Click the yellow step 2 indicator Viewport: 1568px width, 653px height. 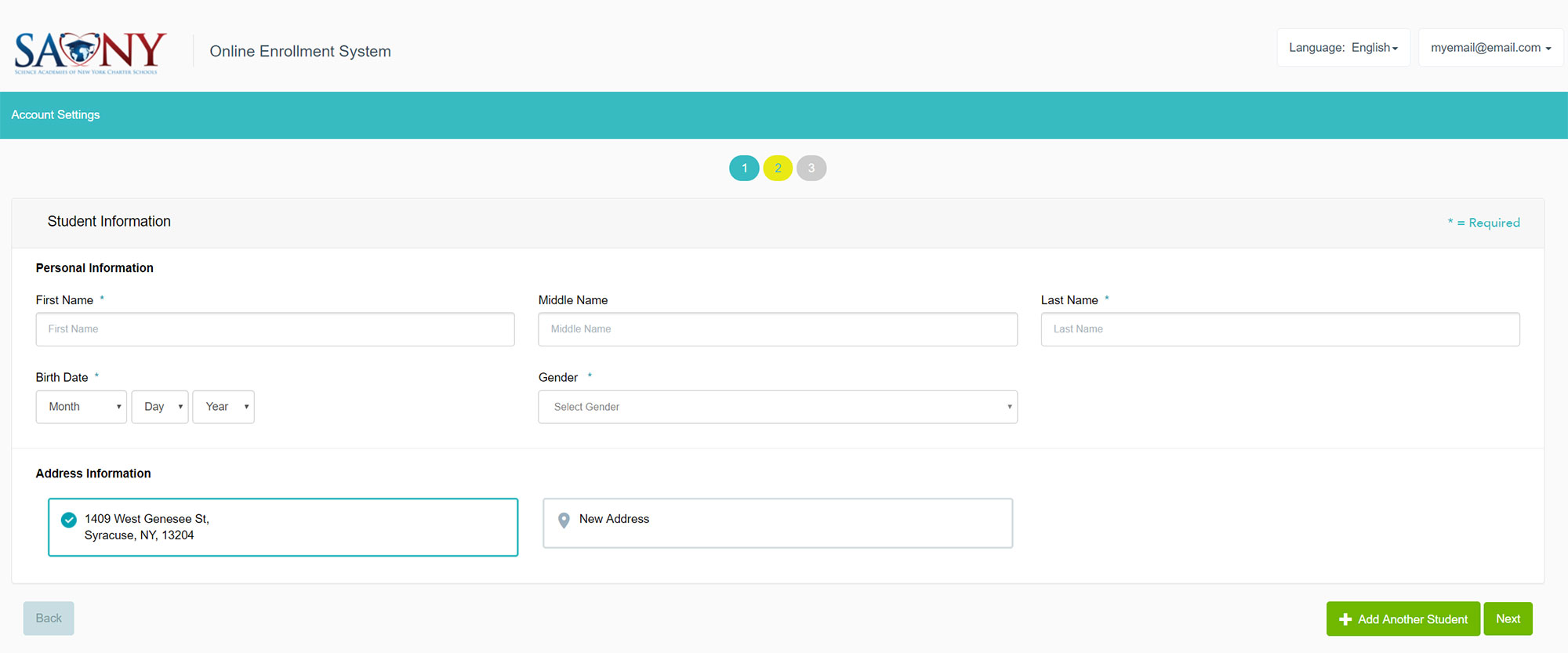click(778, 168)
